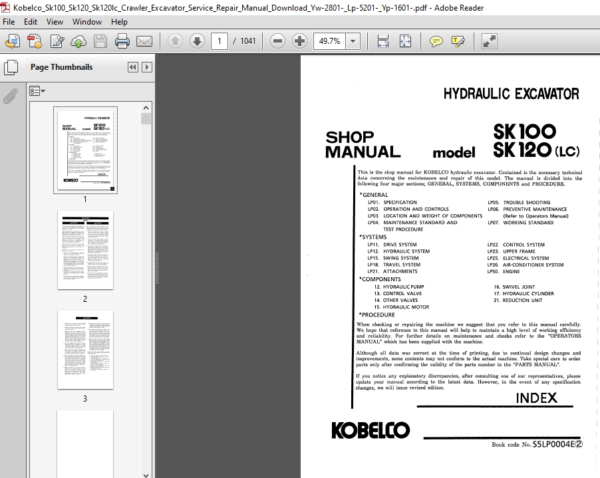The height and width of the screenshot is (478, 600).
Task: Click the Print icon in toolbar
Action: 122,42
